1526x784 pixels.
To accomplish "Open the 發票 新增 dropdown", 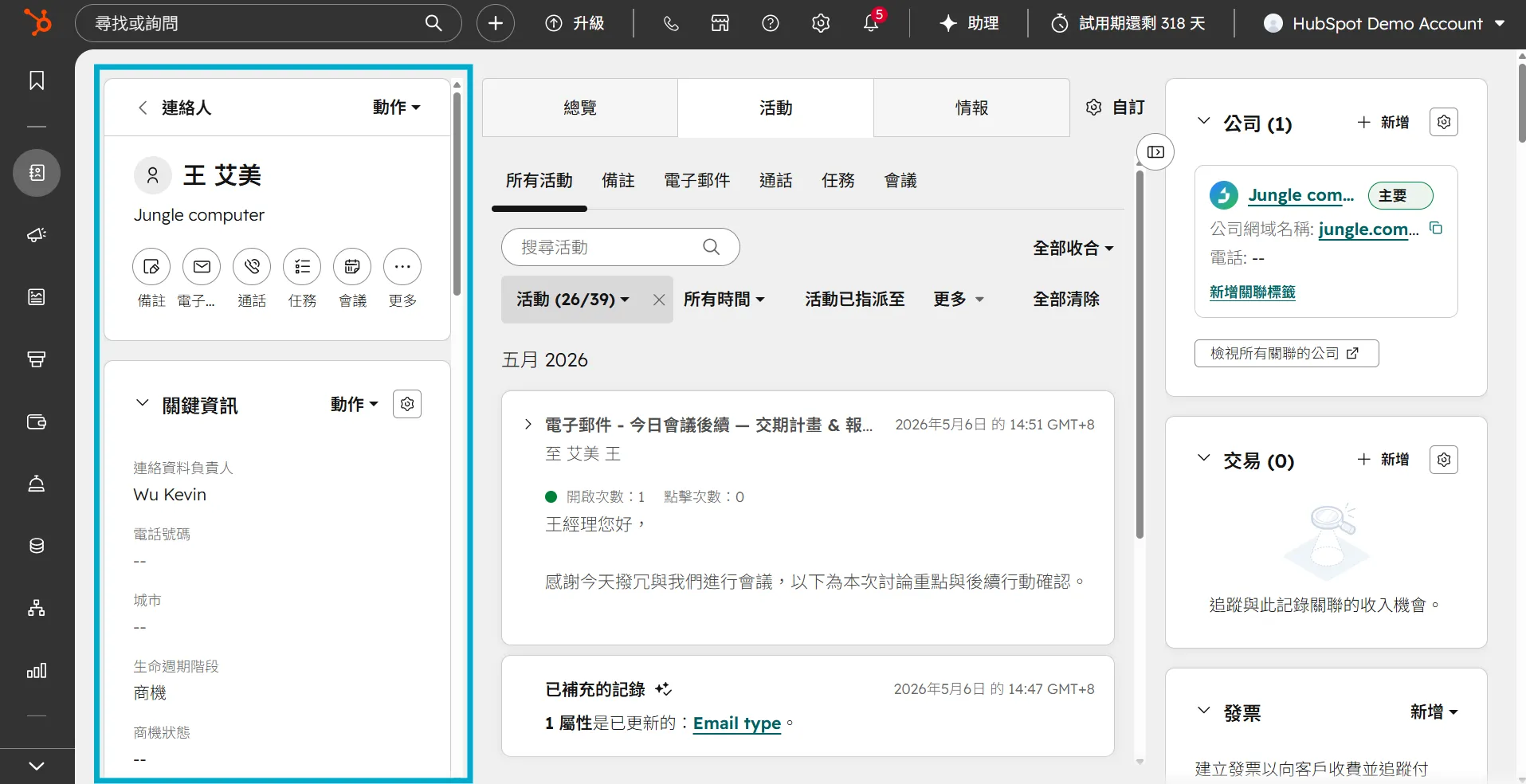I will (1434, 711).
